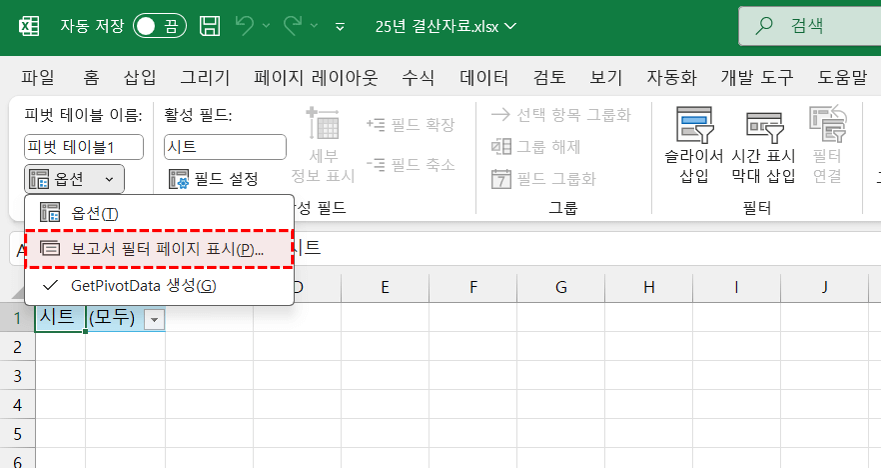Switch to the 개발 도구 tab
The height and width of the screenshot is (468, 881).
(757, 77)
